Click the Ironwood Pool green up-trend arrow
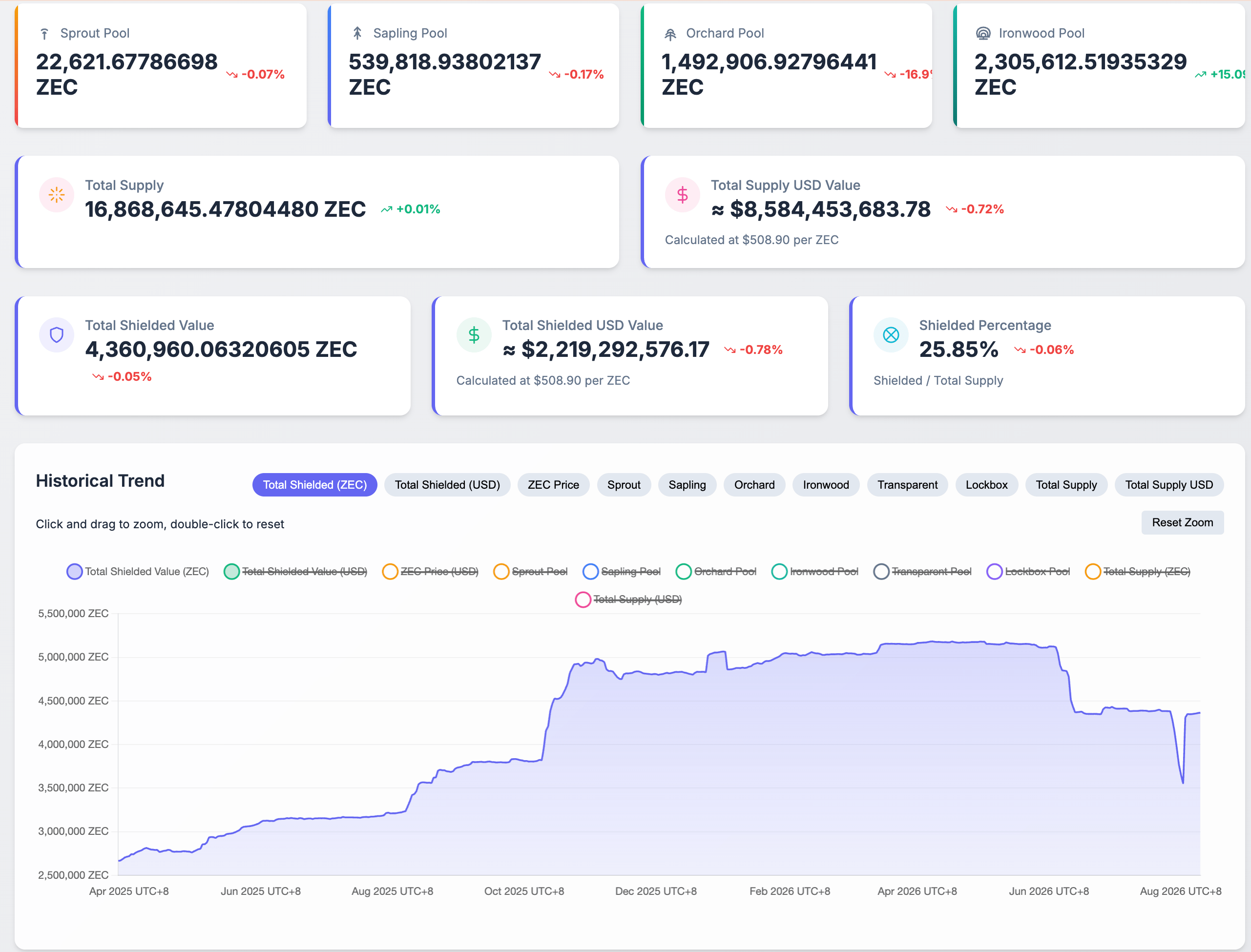Image resolution: width=1251 pixels, height=952 pixels. (1201, 75)
